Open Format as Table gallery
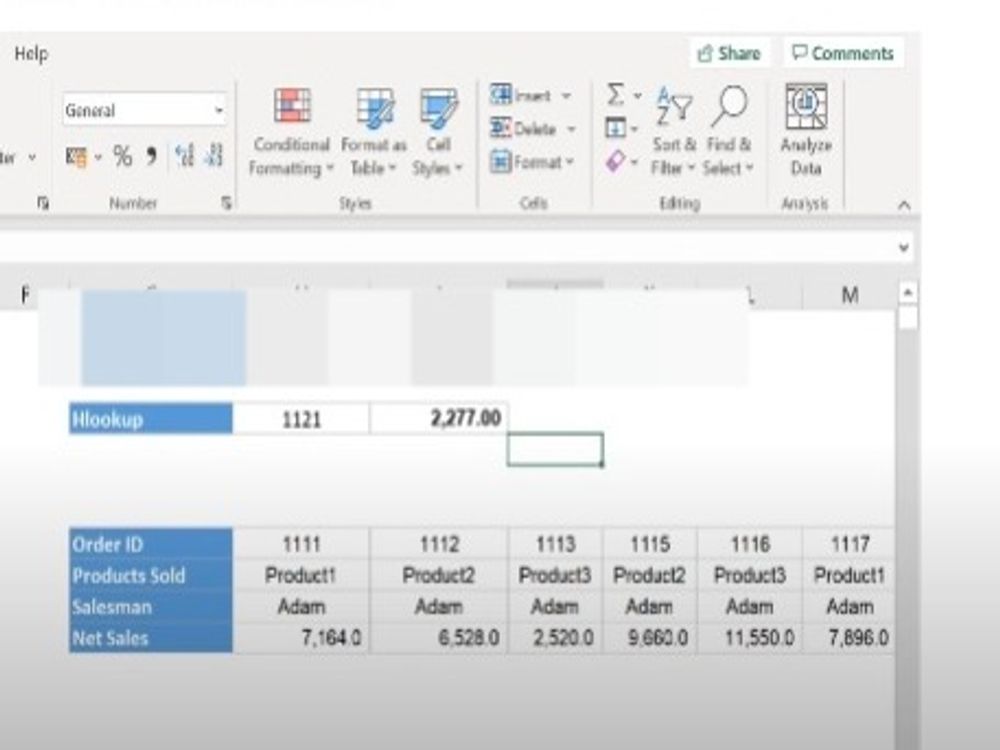Screen dimensions: 1000x750 [374, 132]
